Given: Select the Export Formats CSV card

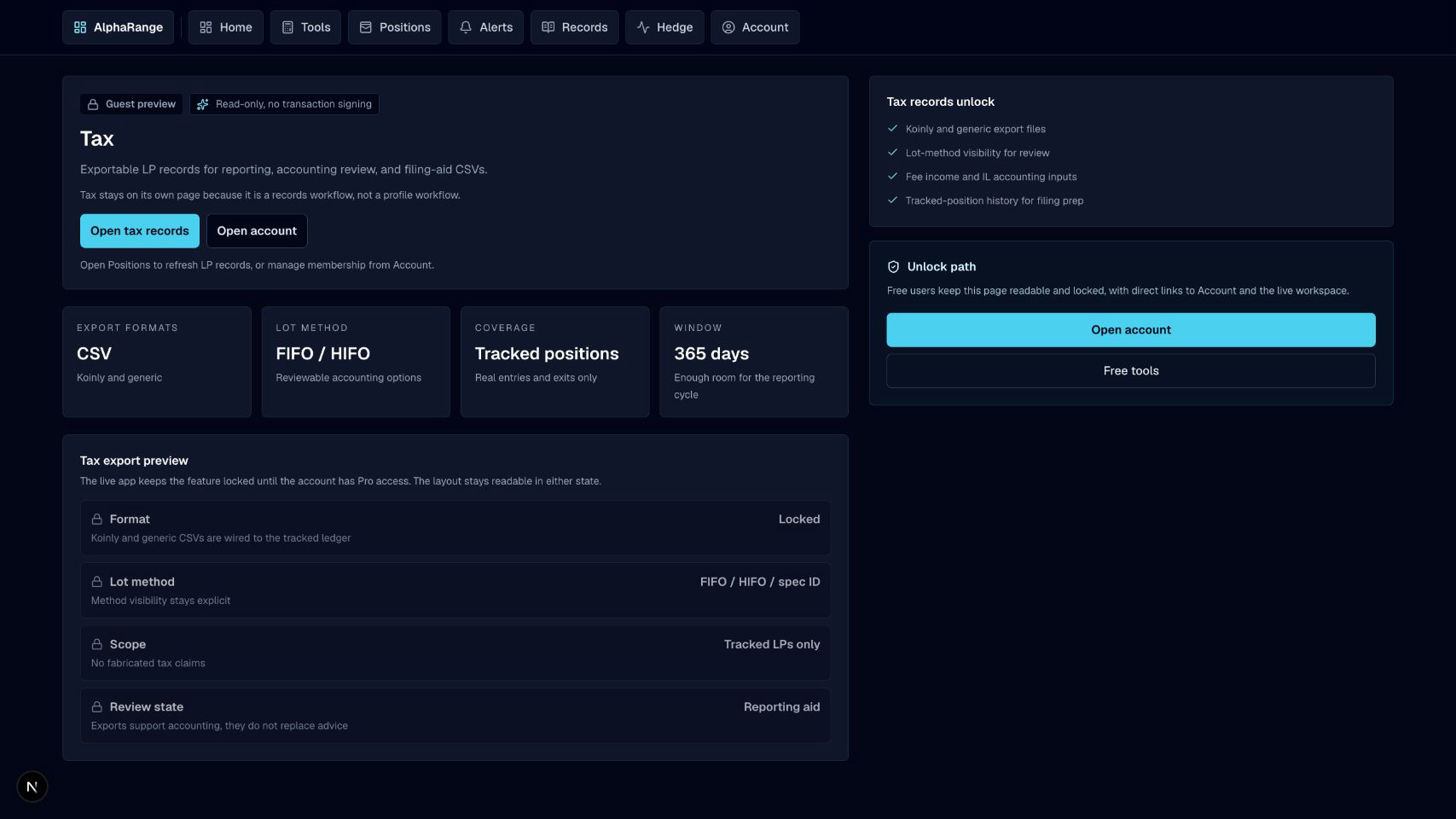Looking at the screenshot, I should coord(157,362).
